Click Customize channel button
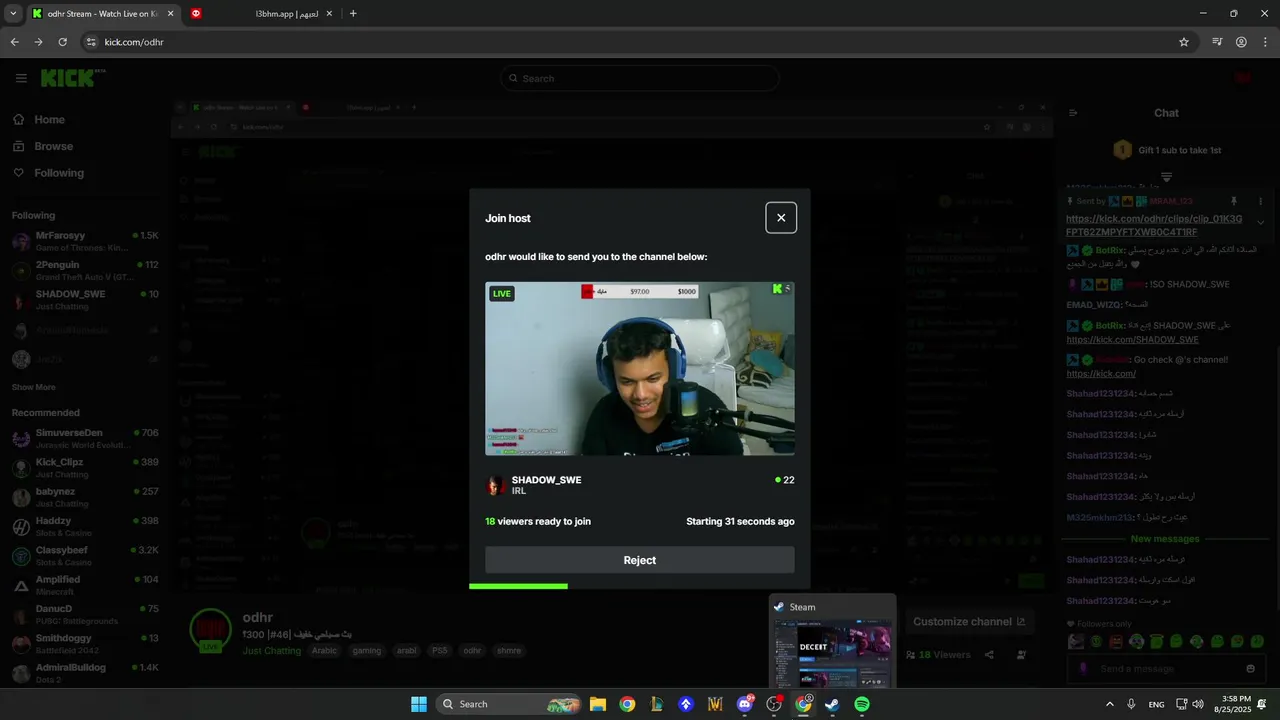Viewport: 1280px width, 720px height. click(x=969, y=622)
